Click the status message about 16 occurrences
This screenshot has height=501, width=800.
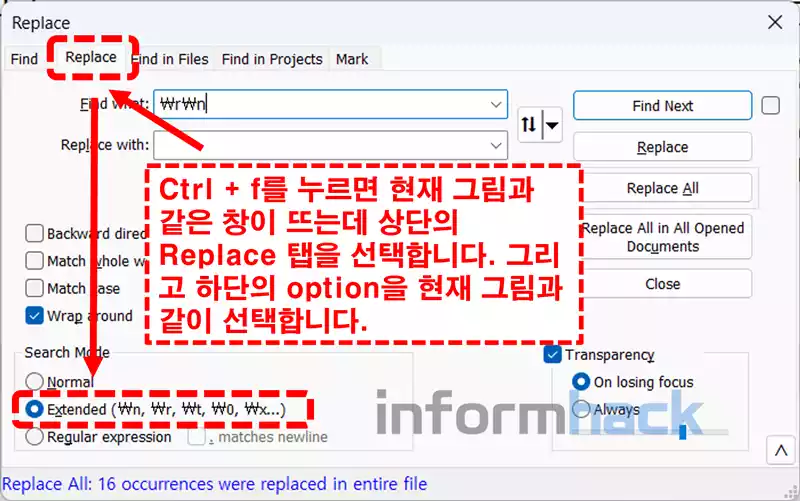(214, 484)
